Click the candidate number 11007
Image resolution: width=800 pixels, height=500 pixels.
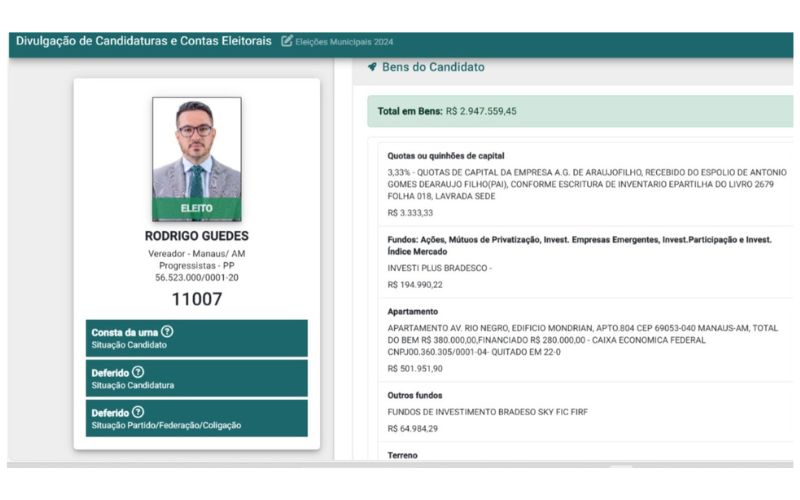tap(197, 299)
